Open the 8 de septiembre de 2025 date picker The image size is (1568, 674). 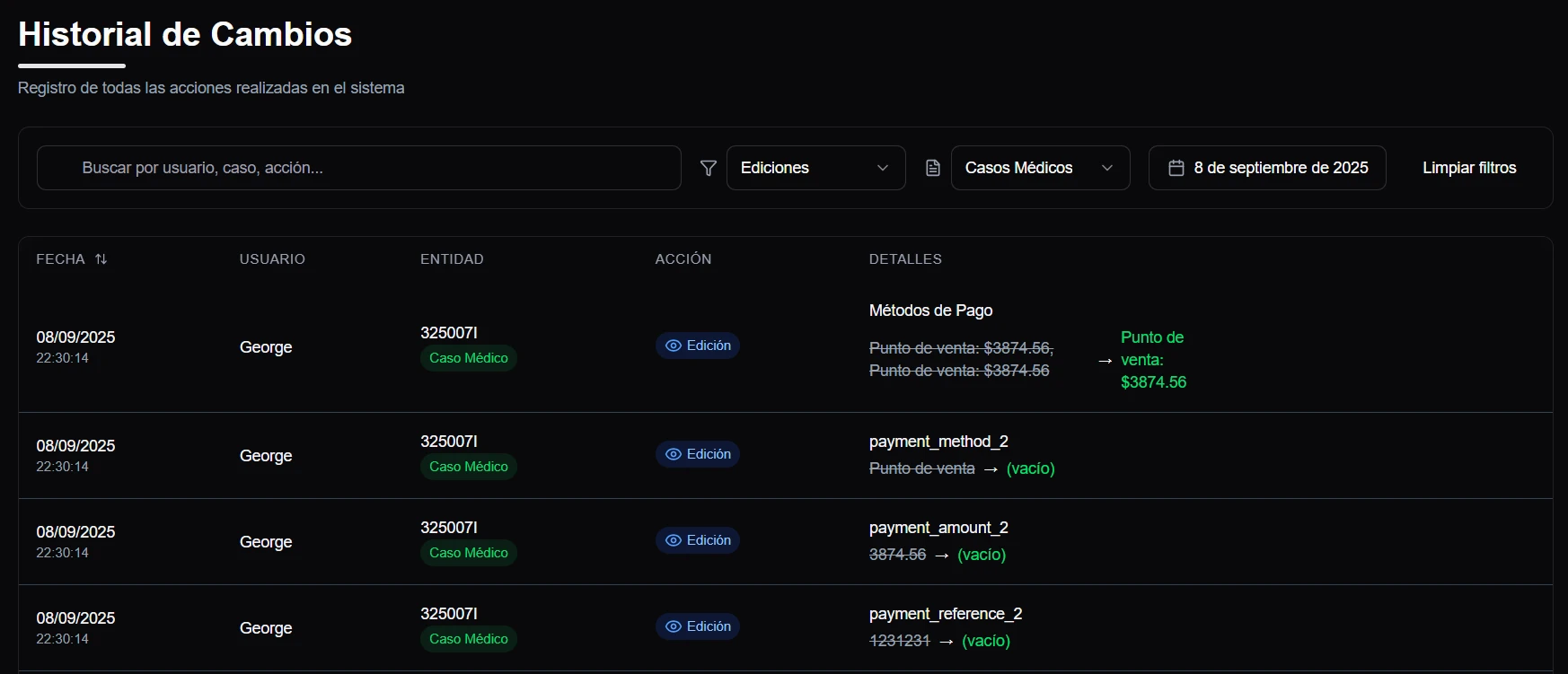1266,168
